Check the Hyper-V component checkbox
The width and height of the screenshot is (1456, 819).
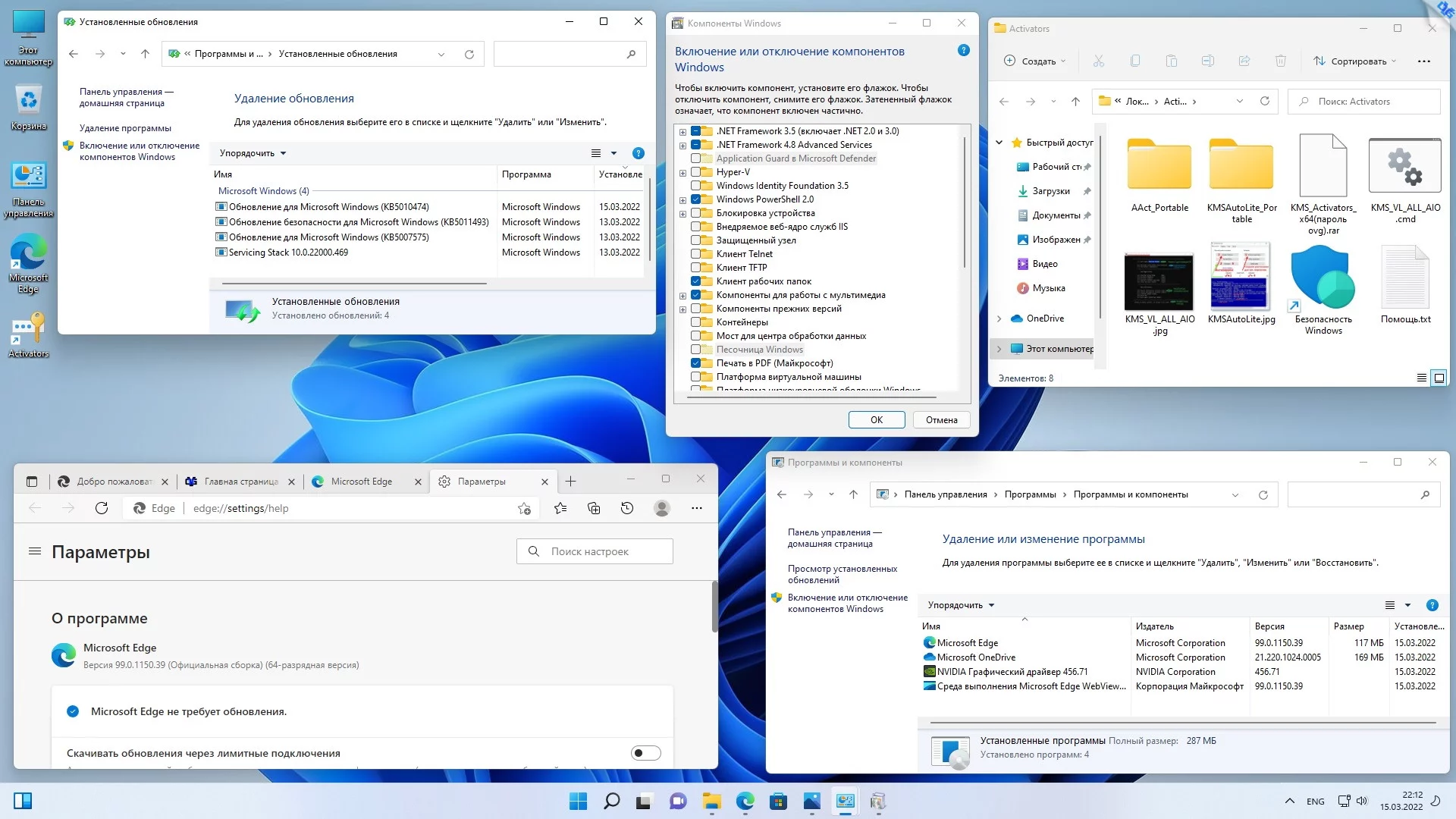[x=695, y=172]
